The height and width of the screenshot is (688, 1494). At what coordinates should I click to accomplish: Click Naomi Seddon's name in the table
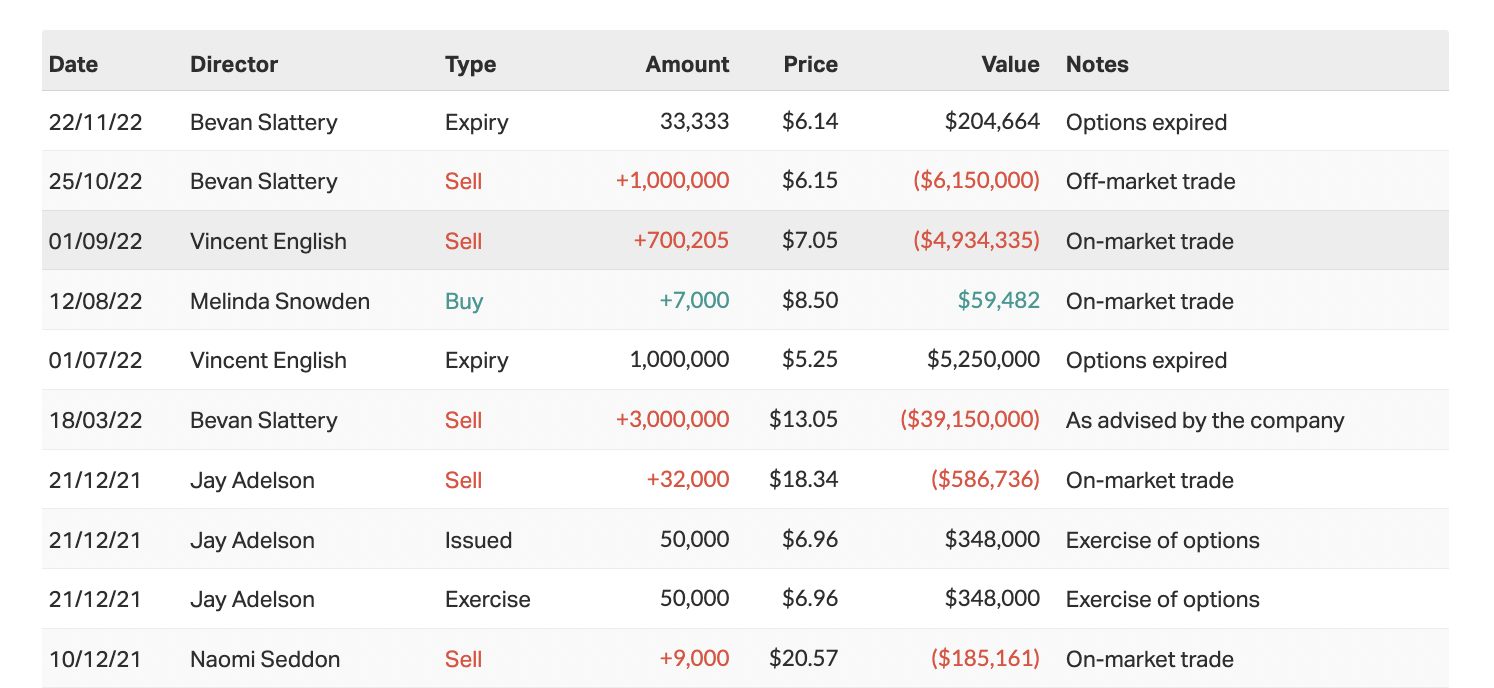pos(265,659)
